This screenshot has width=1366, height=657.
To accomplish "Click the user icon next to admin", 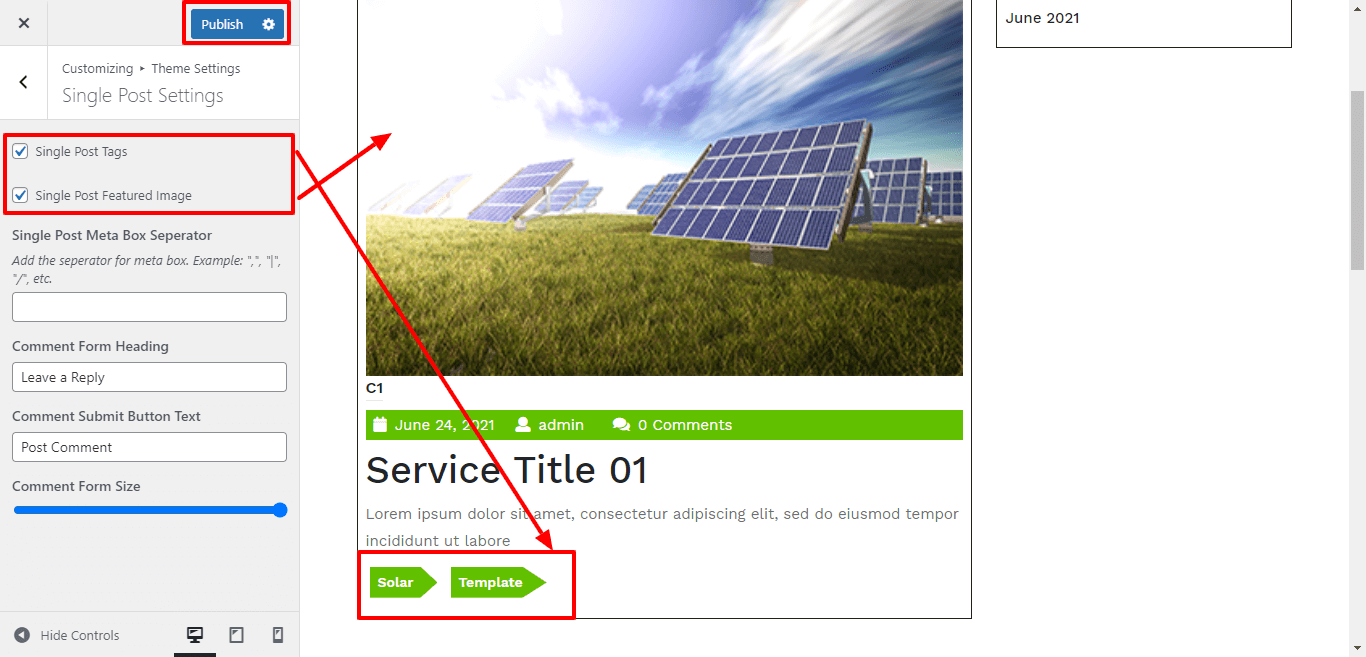I will 523,425.
